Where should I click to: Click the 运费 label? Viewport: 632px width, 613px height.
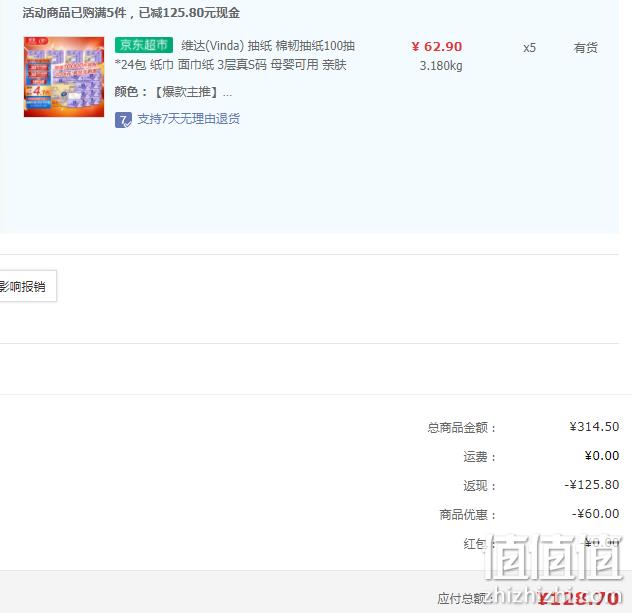479,457
